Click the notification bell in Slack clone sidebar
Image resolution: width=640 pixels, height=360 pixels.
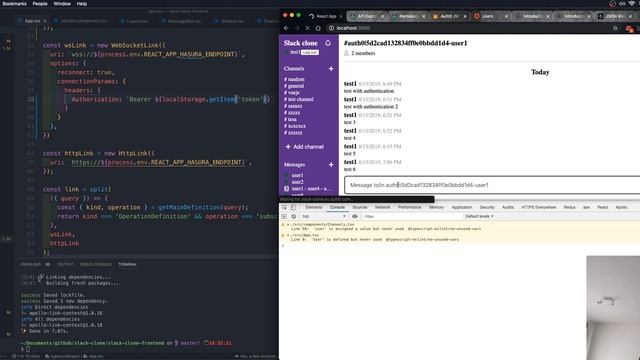[328, 43]
